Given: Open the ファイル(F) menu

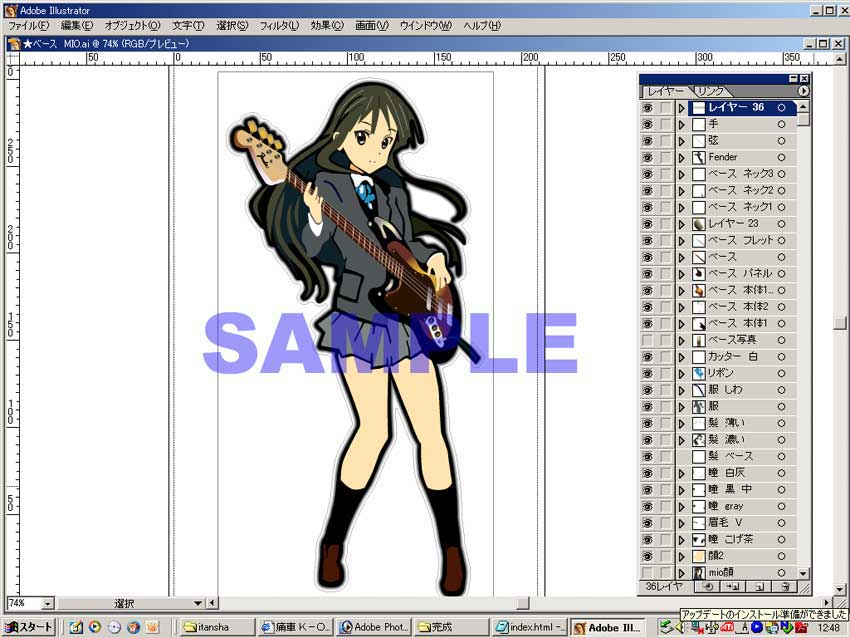Looking at the screenshot, I should coord(28,25).
